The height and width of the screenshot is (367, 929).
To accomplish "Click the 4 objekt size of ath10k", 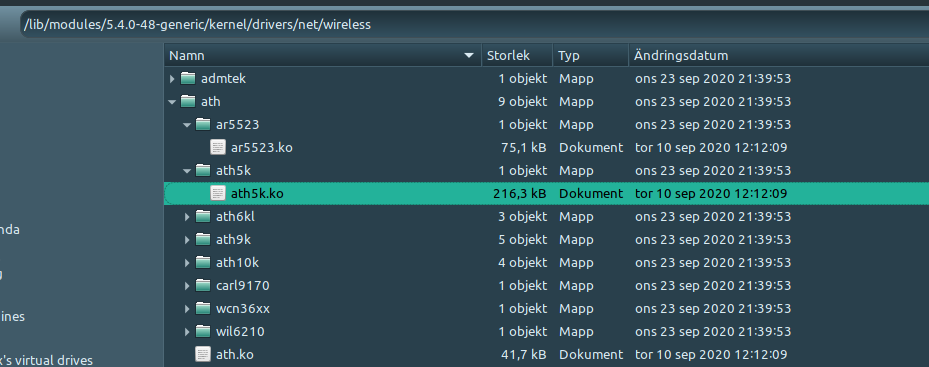I will click(523, 263).
